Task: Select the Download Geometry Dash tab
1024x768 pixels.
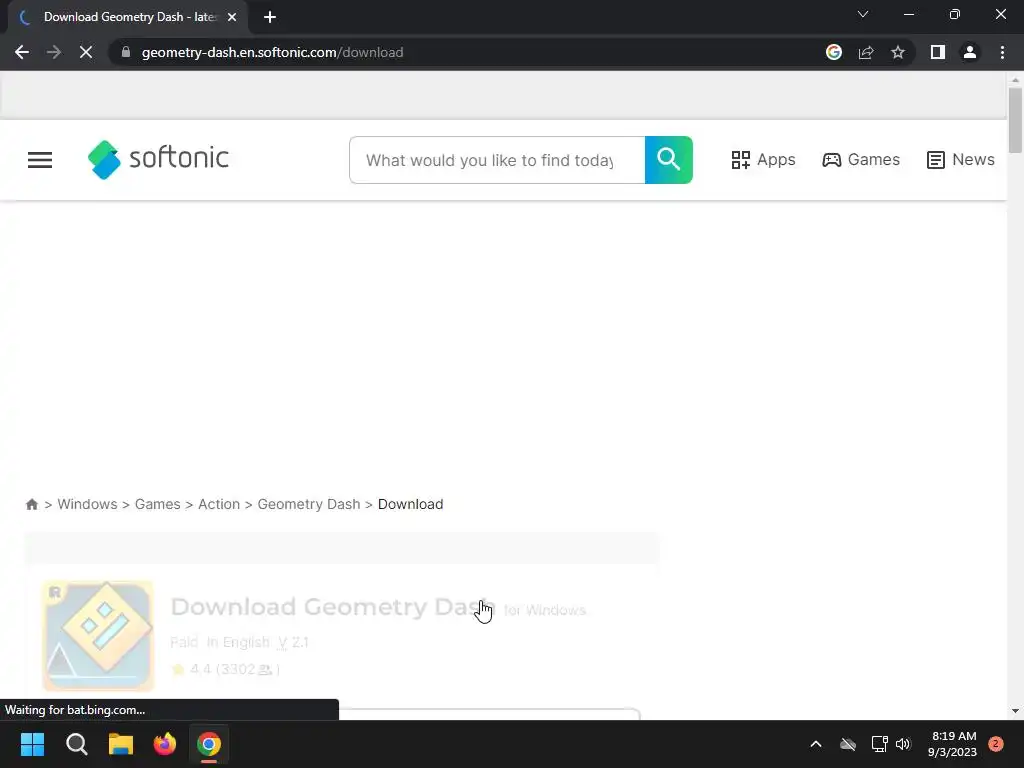Action: pyautogui.click(x=128, y=17)
